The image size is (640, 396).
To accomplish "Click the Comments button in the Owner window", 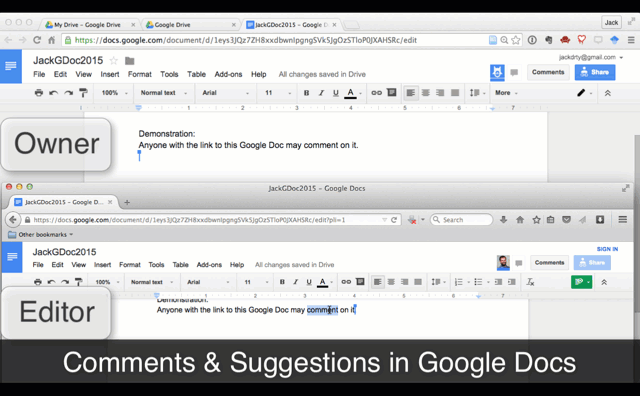I will [x=548, y=72].
